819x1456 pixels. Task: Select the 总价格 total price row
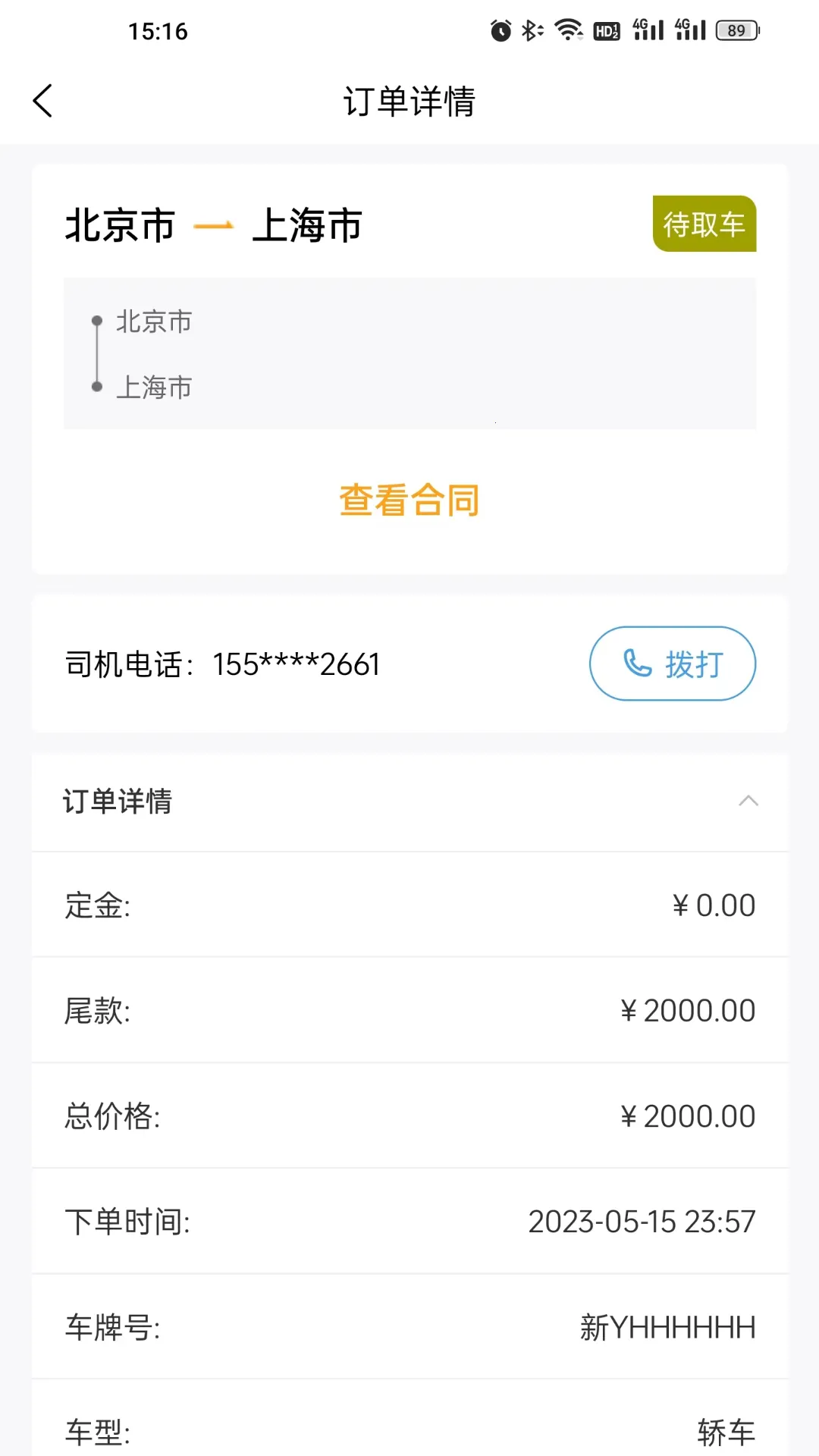tap(409, 1116)
